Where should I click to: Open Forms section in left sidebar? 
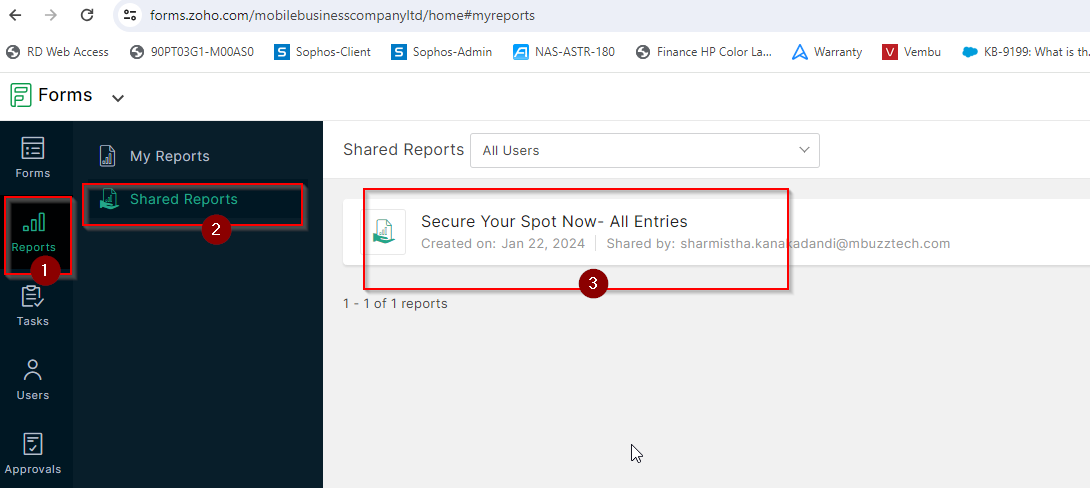click(x=33, y=157)
